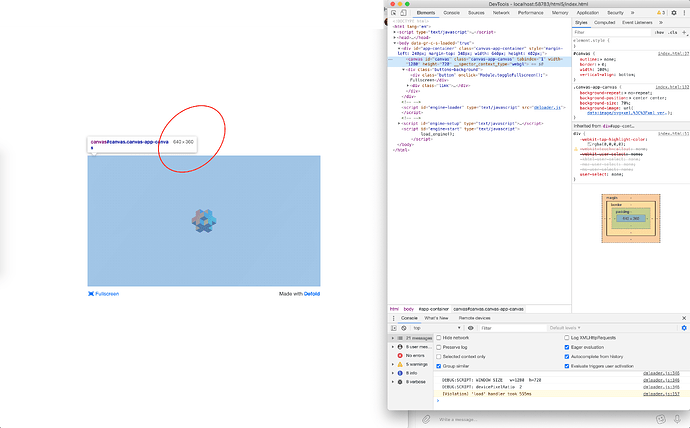Click the Defold logo in the canvas
690x428 pixels.
point(204,221)
